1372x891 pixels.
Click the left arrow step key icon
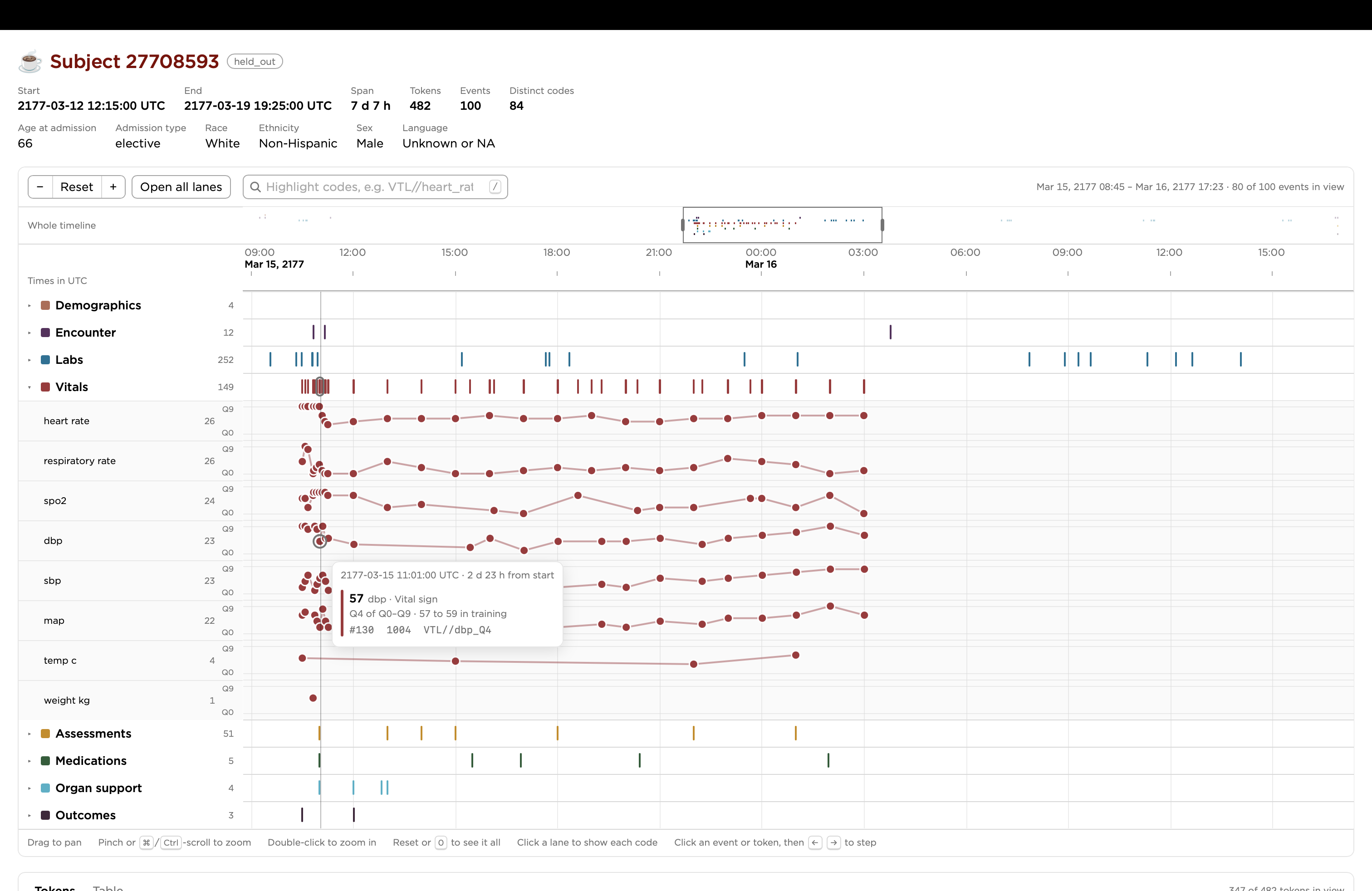[815, 842]
